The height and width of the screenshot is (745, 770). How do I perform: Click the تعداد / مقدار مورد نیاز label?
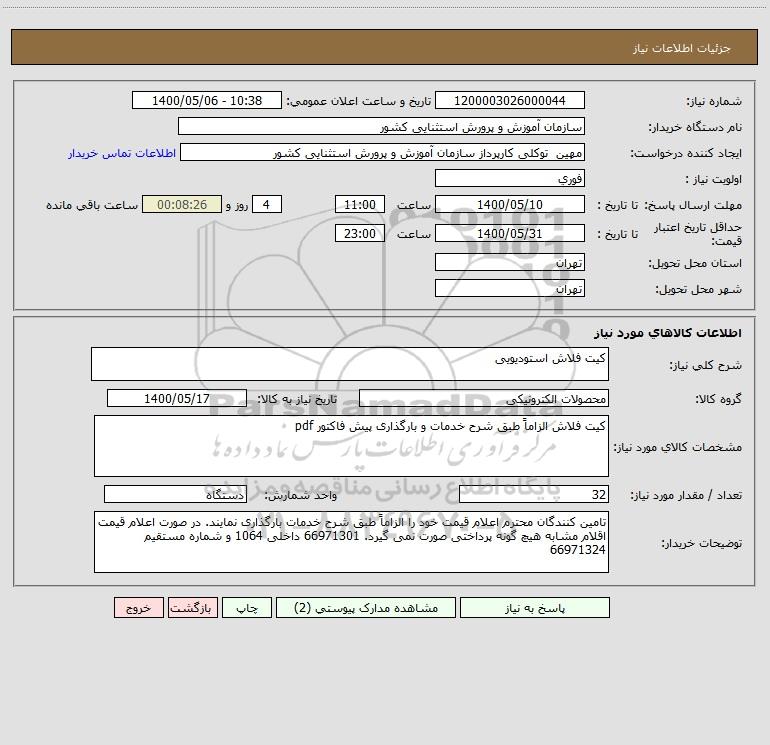click(686, 495)
